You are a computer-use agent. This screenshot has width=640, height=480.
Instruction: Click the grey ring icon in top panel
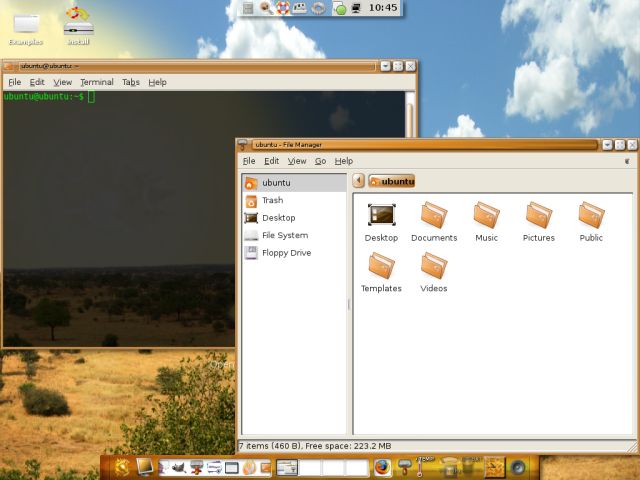pyautogui.click(x=318, y=8)
